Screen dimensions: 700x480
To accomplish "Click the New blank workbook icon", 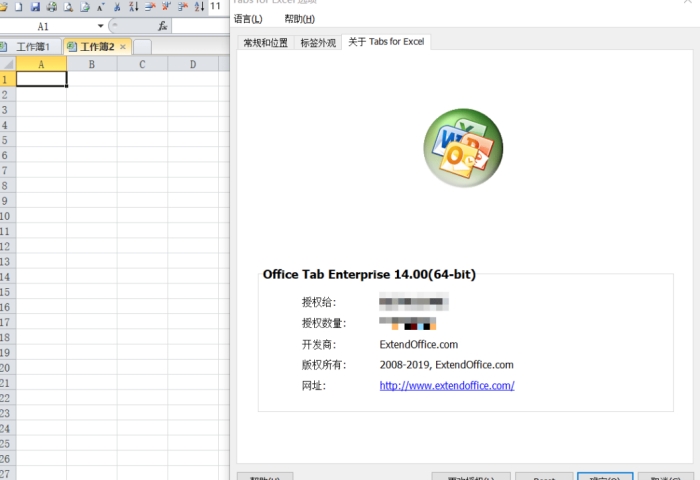I will (x=19, y=6).
